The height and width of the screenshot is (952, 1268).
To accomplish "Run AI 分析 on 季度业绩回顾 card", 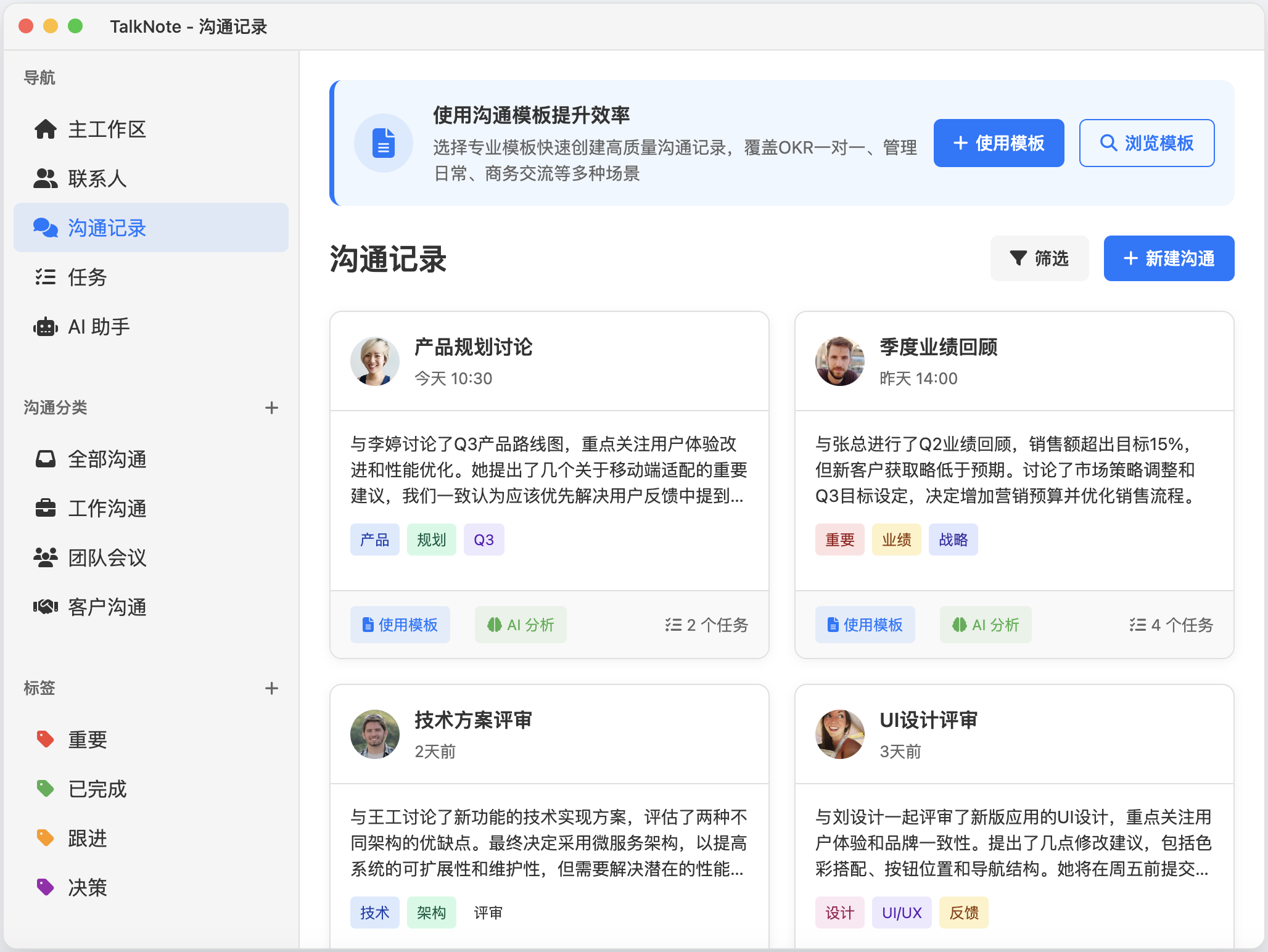I will click(985, 625).
